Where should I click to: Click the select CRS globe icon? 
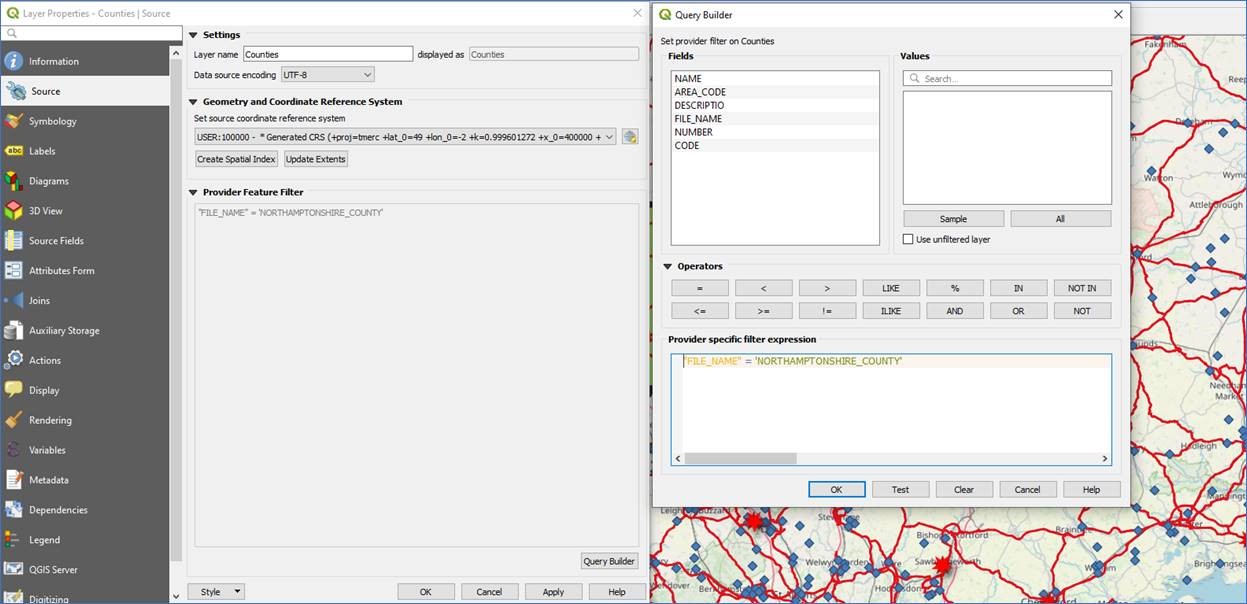(x=629, y=136)
